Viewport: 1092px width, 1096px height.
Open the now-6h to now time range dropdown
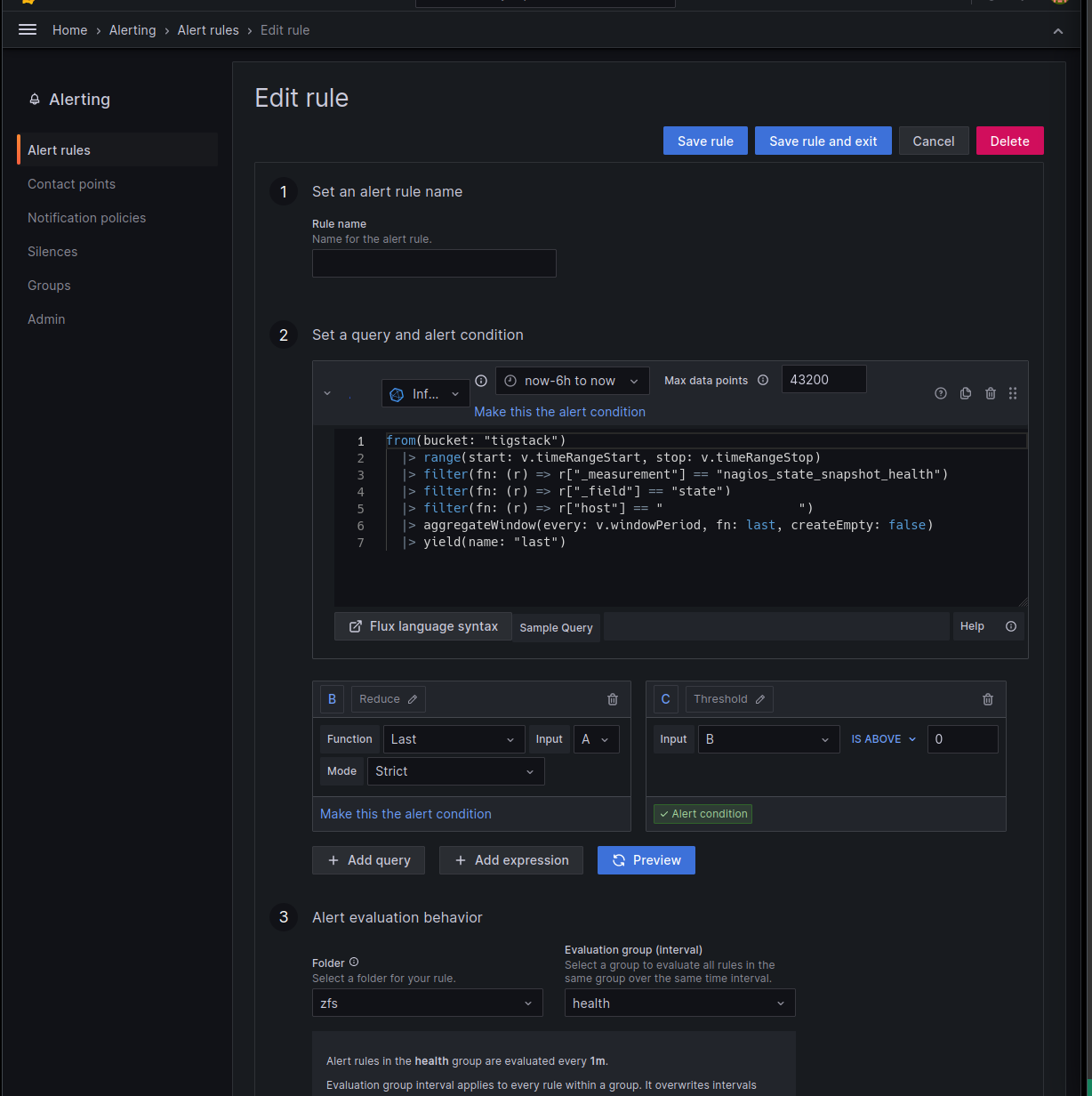(572, 381)
